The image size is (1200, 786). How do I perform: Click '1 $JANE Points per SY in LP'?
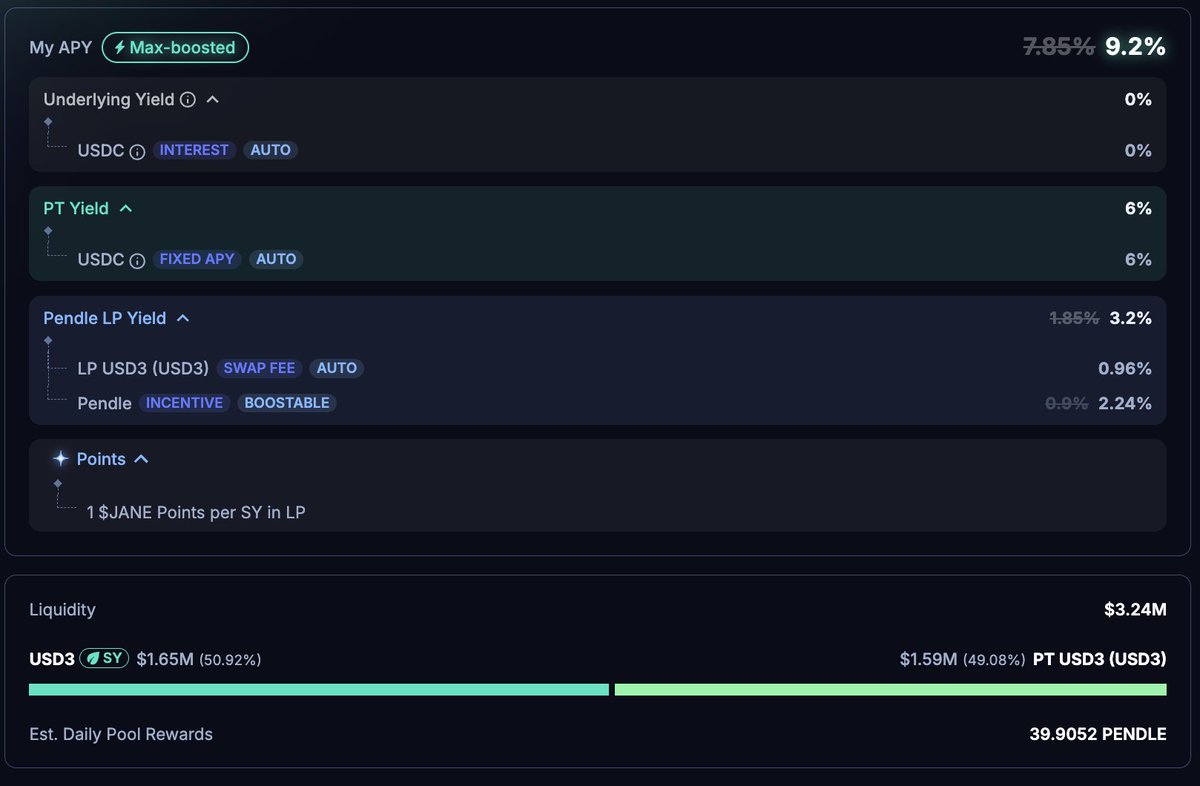pyautogui.click(x=196, y=513)
